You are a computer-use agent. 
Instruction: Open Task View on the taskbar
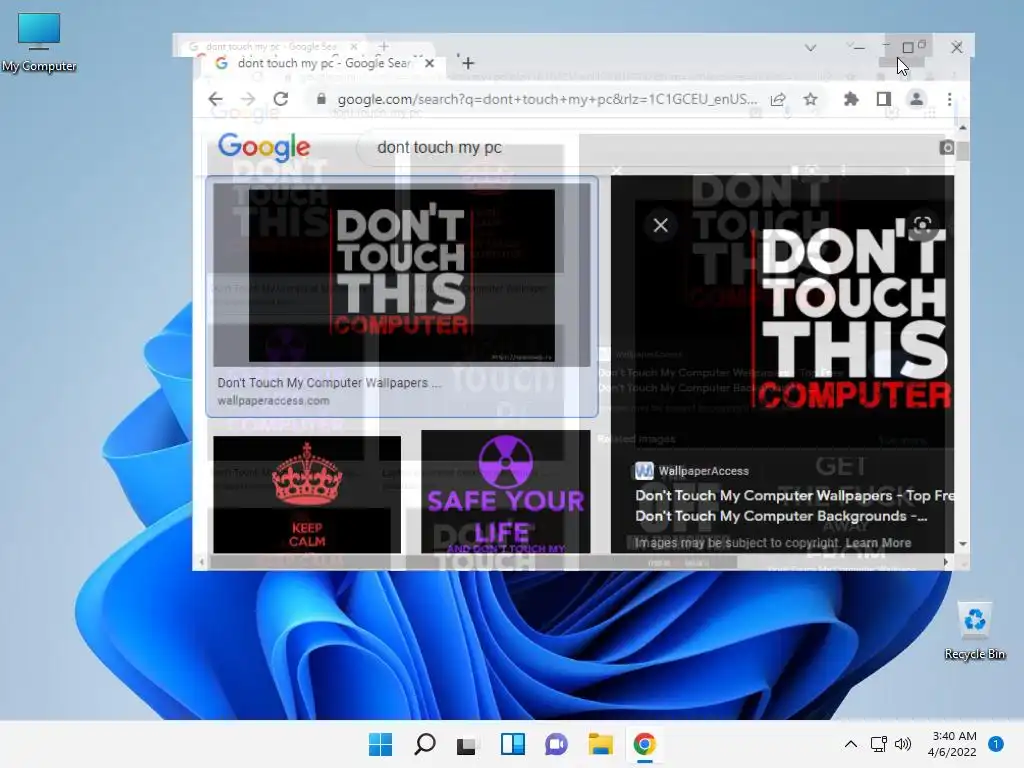pyautogui.click(x=468, y=744)
